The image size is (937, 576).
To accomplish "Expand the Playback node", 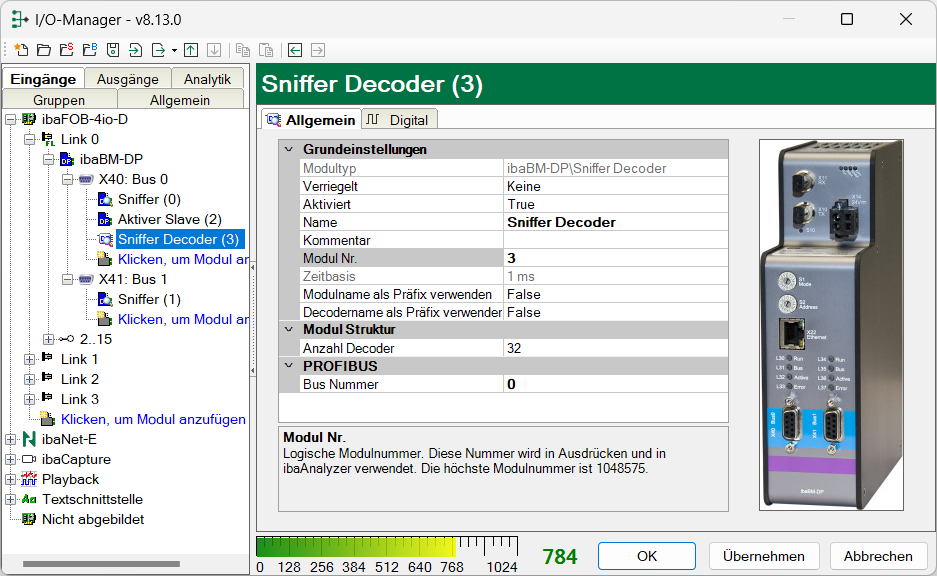I will click(x=10, y=480).
